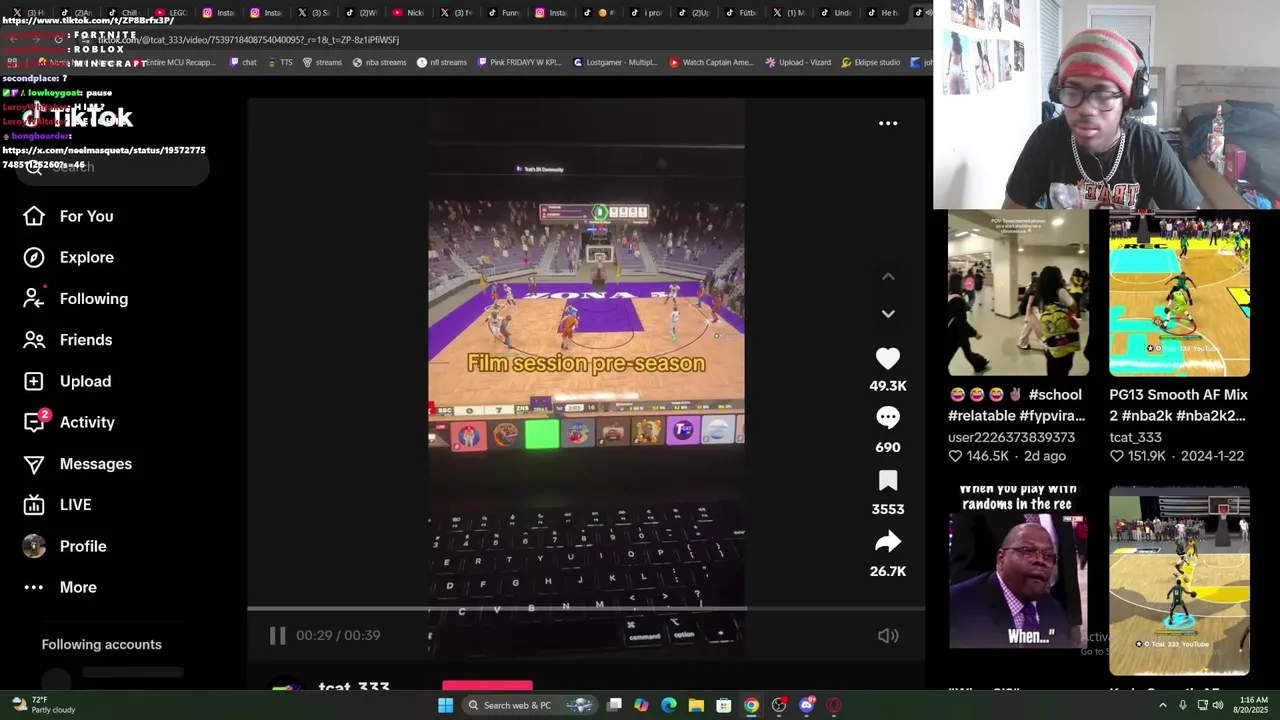Open the 'nfl streams' bookmark
This screenshot has width=1280, height=720.
tap(441, 62)
